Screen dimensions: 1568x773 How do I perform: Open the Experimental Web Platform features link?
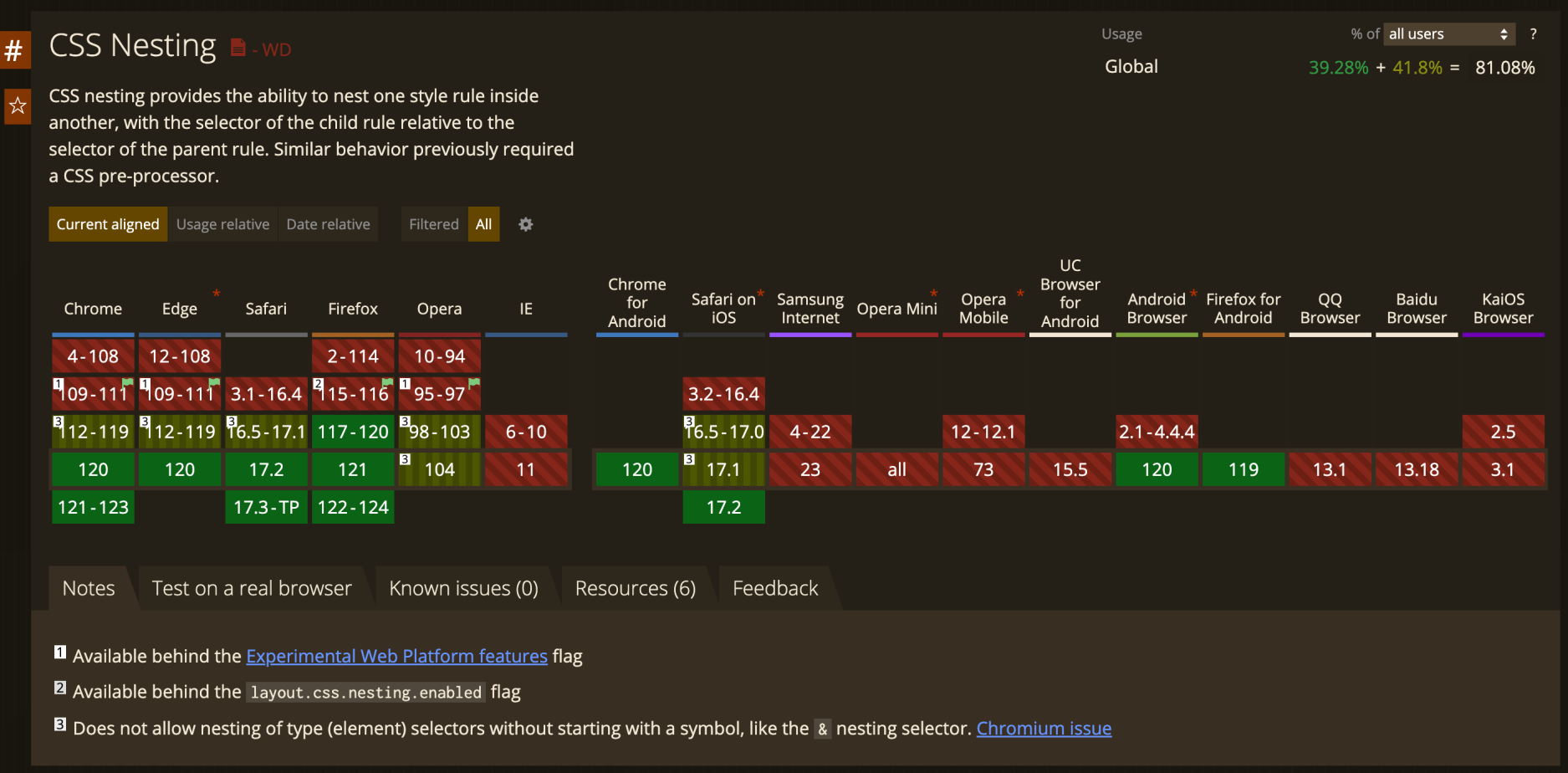(x=396, y=656)
